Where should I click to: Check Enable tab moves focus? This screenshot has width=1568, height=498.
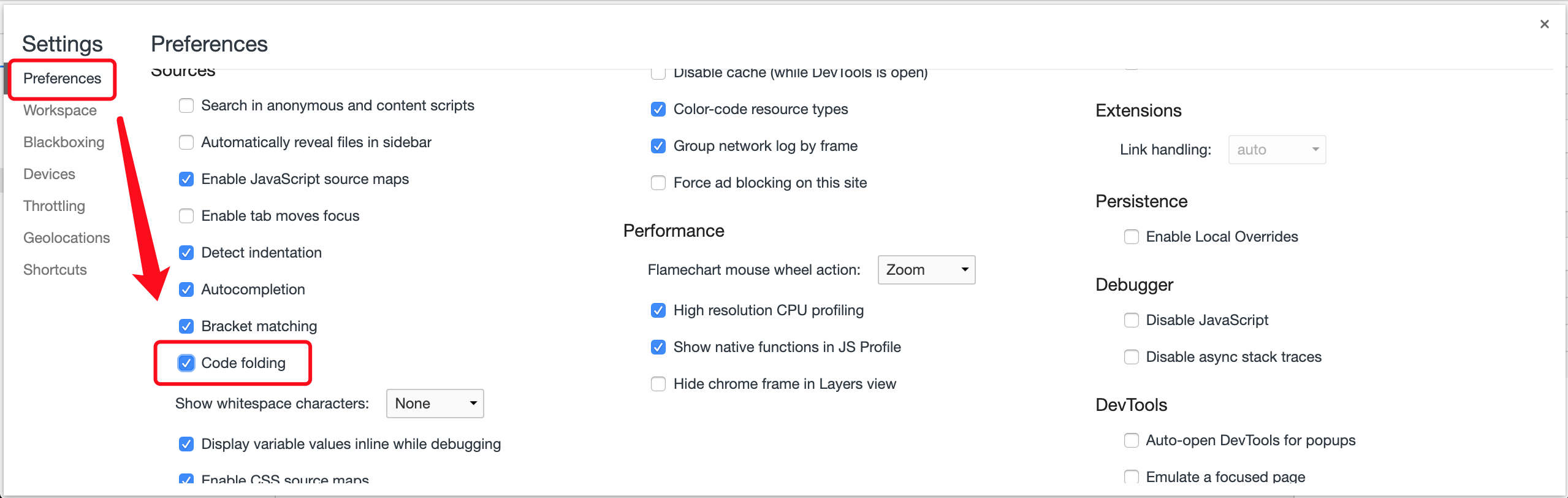[x=186, y=216]
